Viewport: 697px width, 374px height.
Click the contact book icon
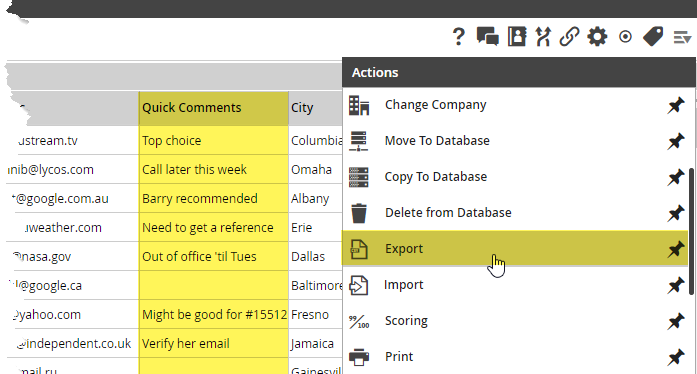point(517,36)
